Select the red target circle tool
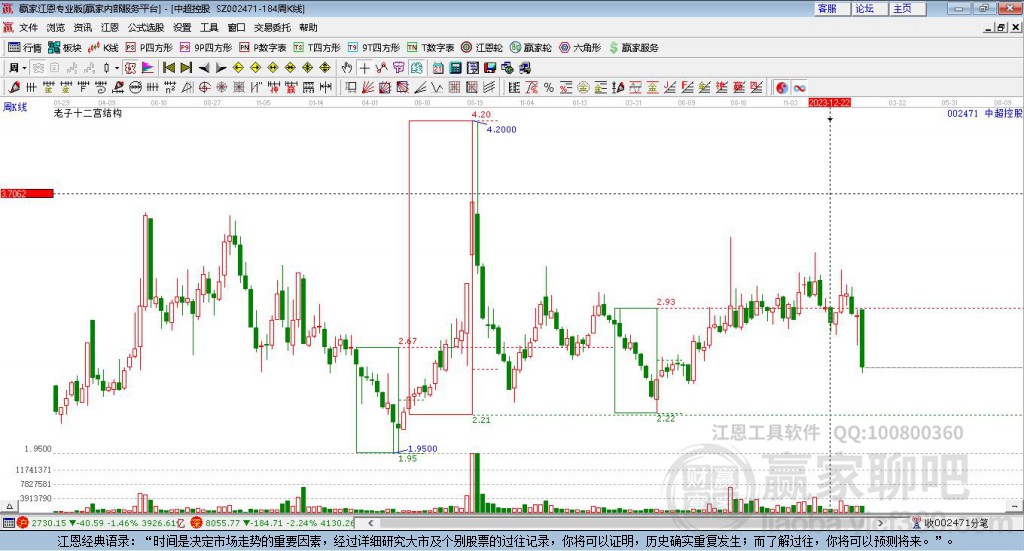 [x=204, y=87]
